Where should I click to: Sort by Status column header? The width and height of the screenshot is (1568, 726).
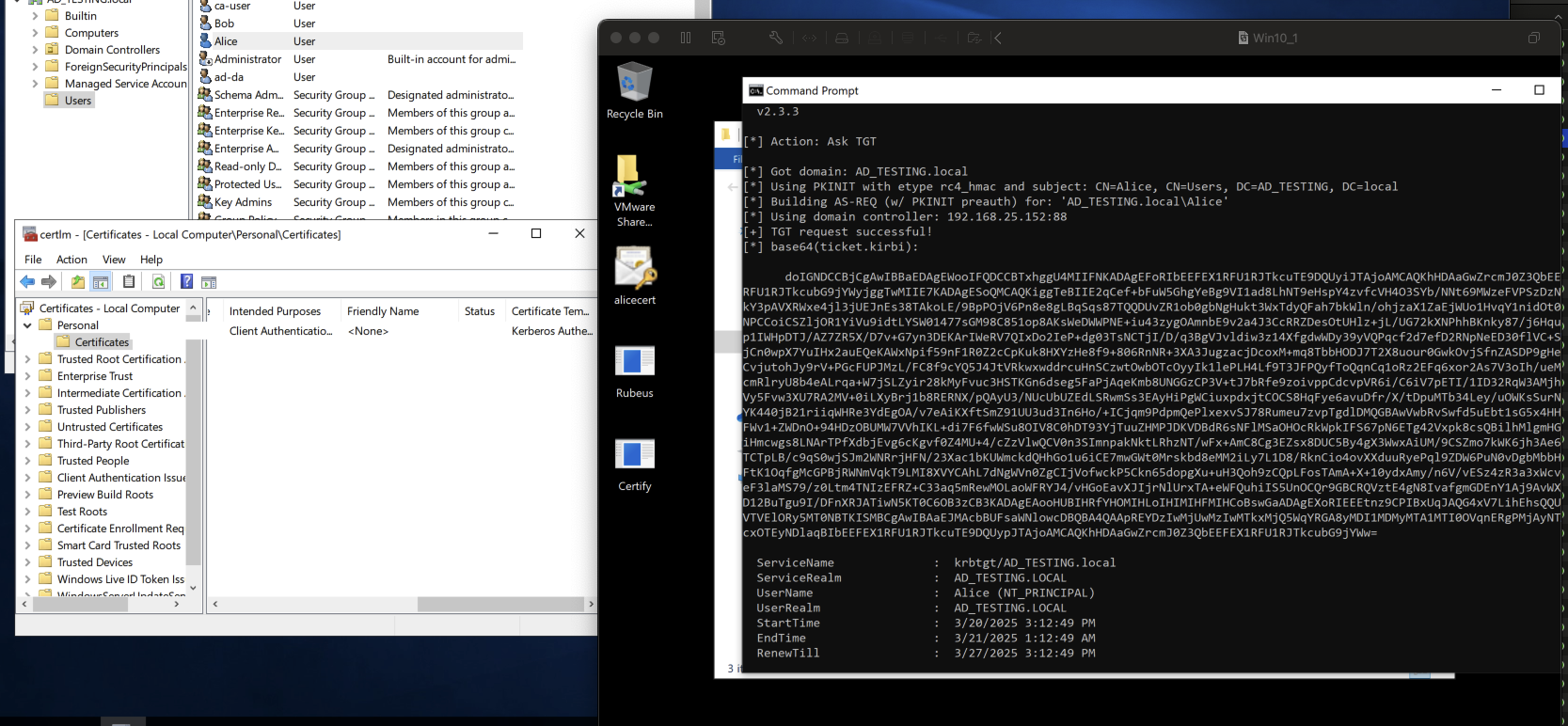pyautogui.click(x=482, y=311)
